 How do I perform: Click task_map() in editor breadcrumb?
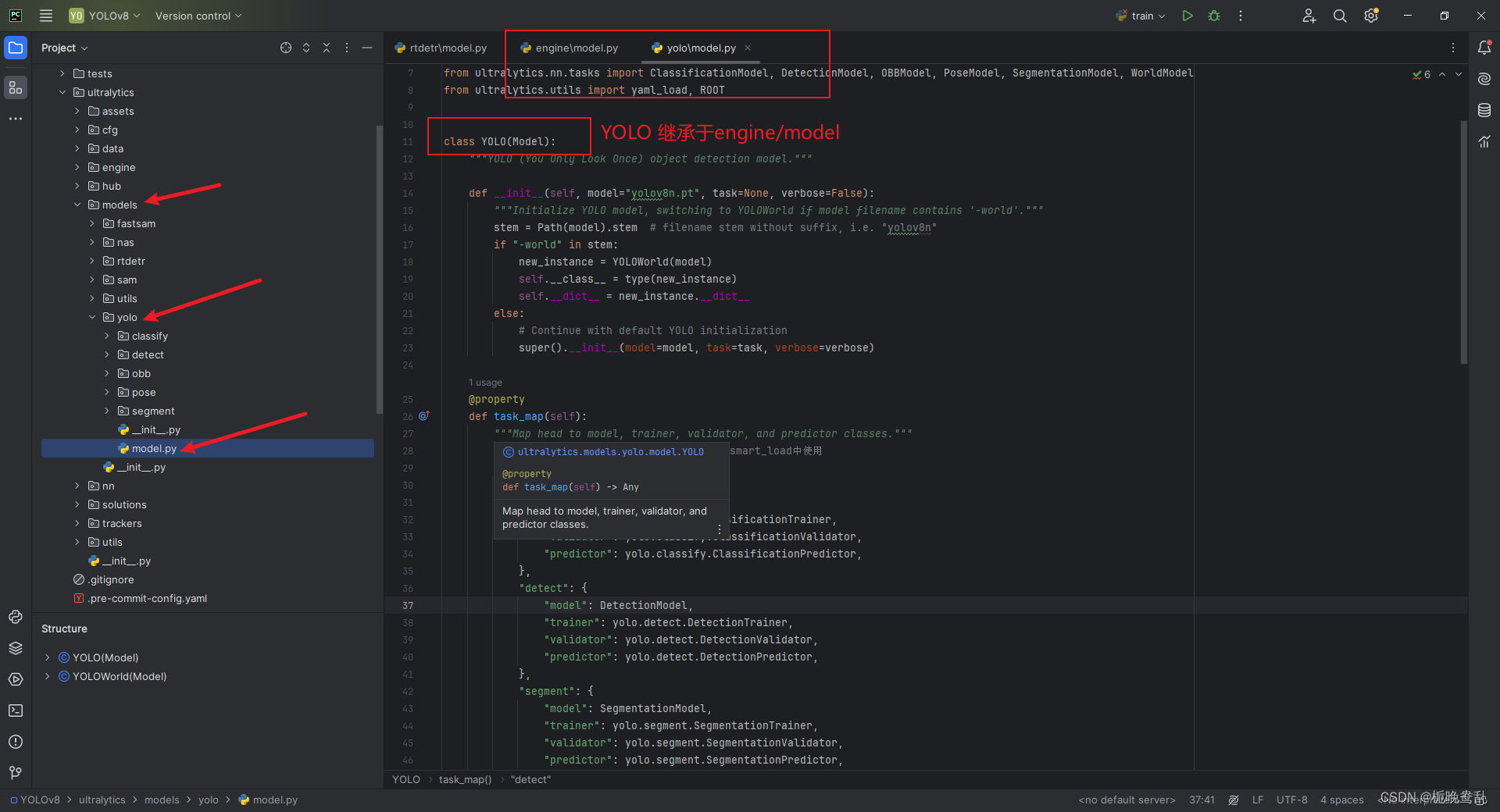465,779
